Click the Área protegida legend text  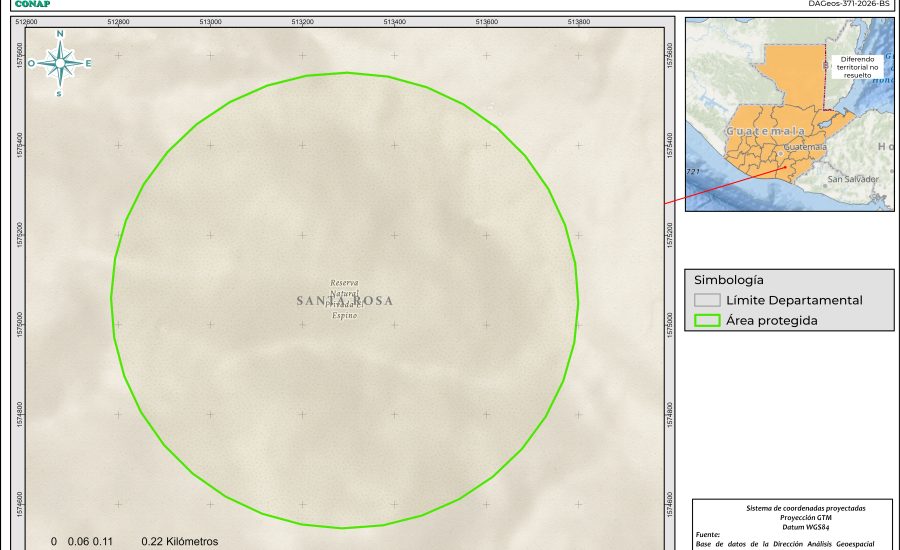772,320
